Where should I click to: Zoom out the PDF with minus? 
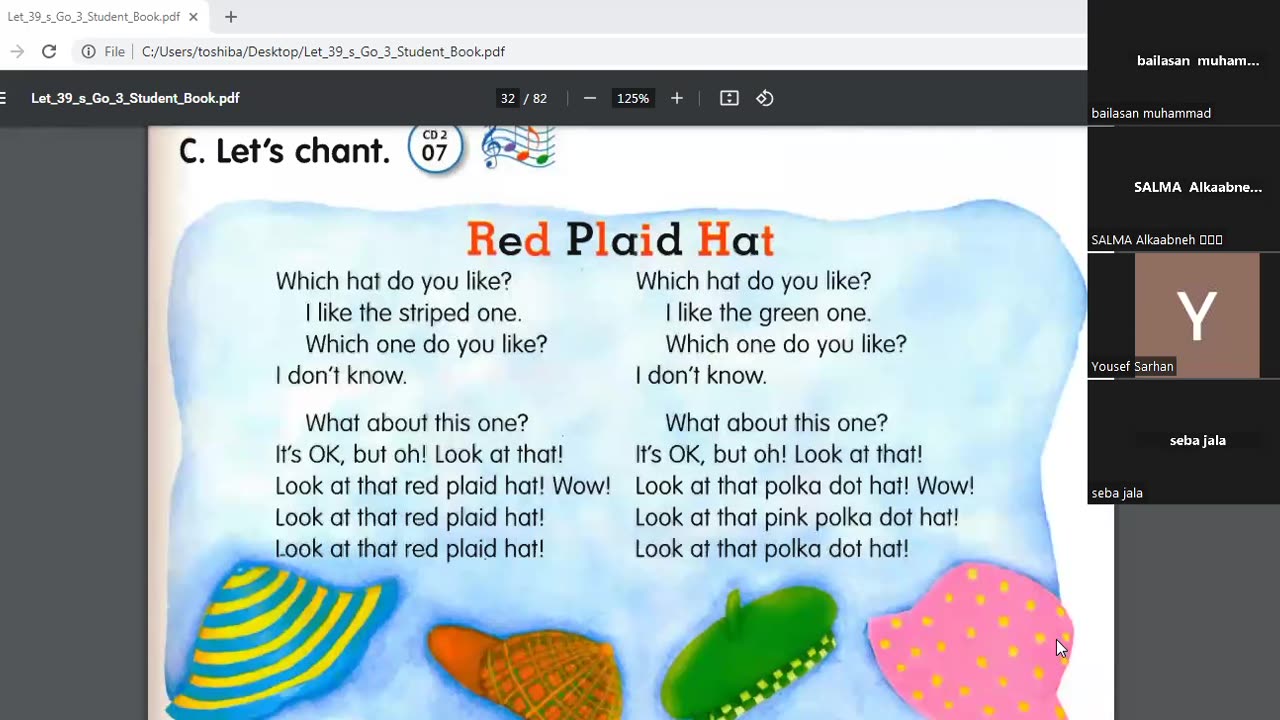590,98
